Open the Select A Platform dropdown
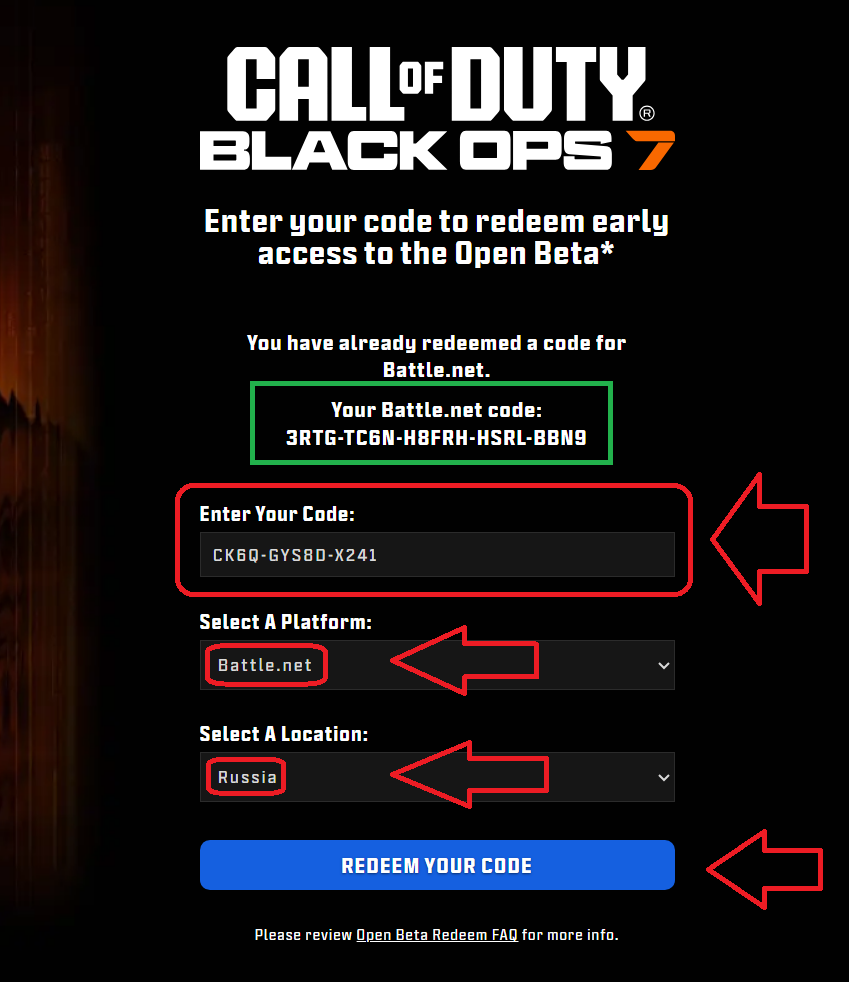The width and height of the screenshot is (849, 982). 437,665
